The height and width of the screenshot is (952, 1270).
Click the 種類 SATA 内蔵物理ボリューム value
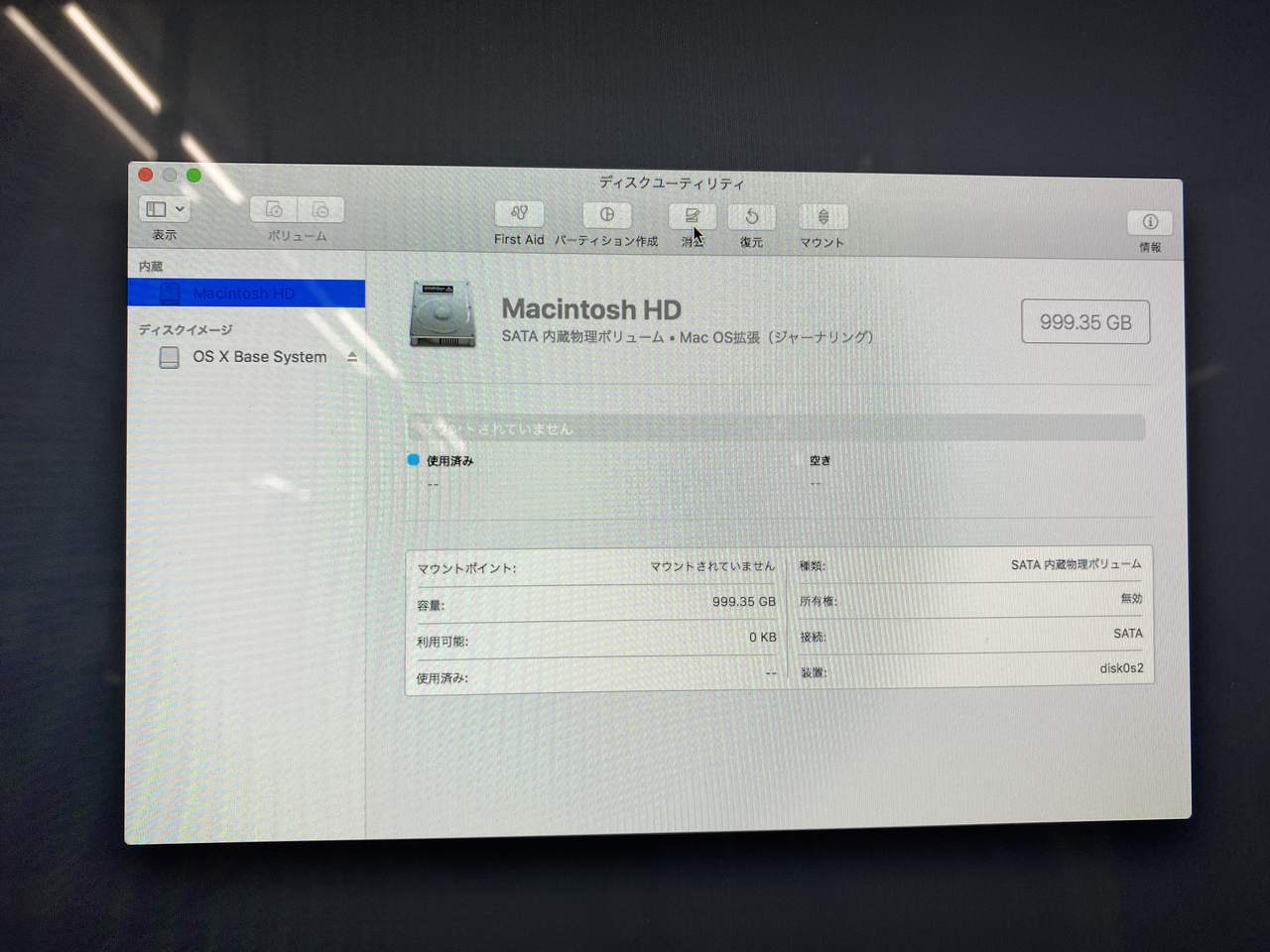pos(1077,564)
